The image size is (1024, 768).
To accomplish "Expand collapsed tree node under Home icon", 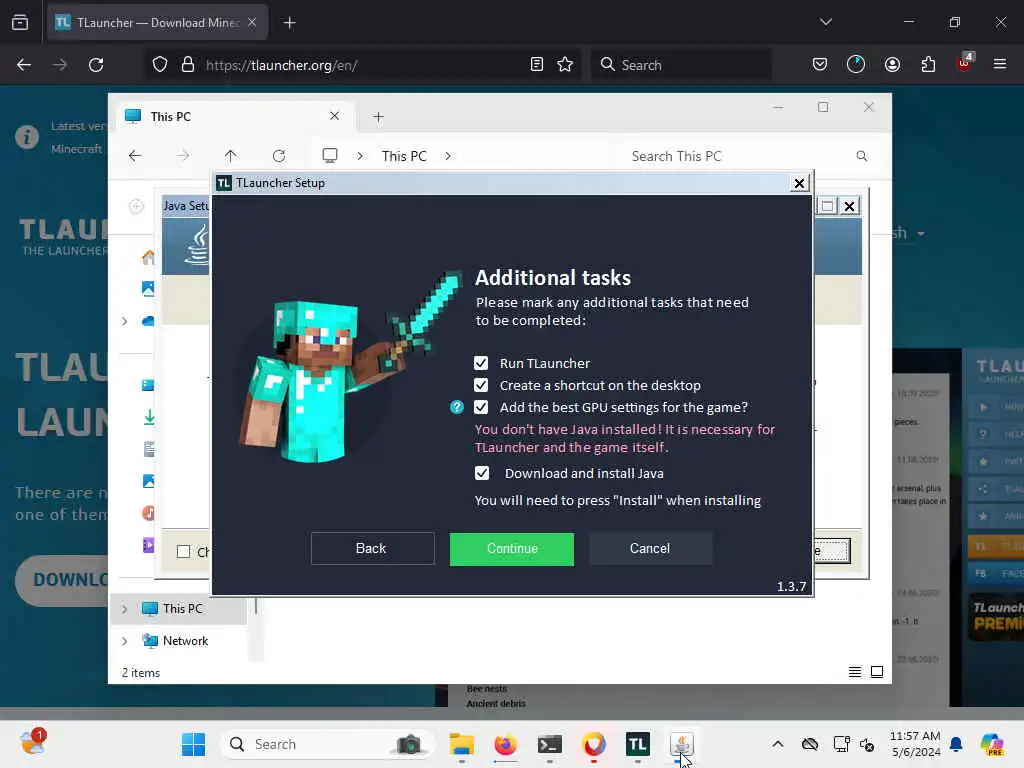I will point(124,321).
